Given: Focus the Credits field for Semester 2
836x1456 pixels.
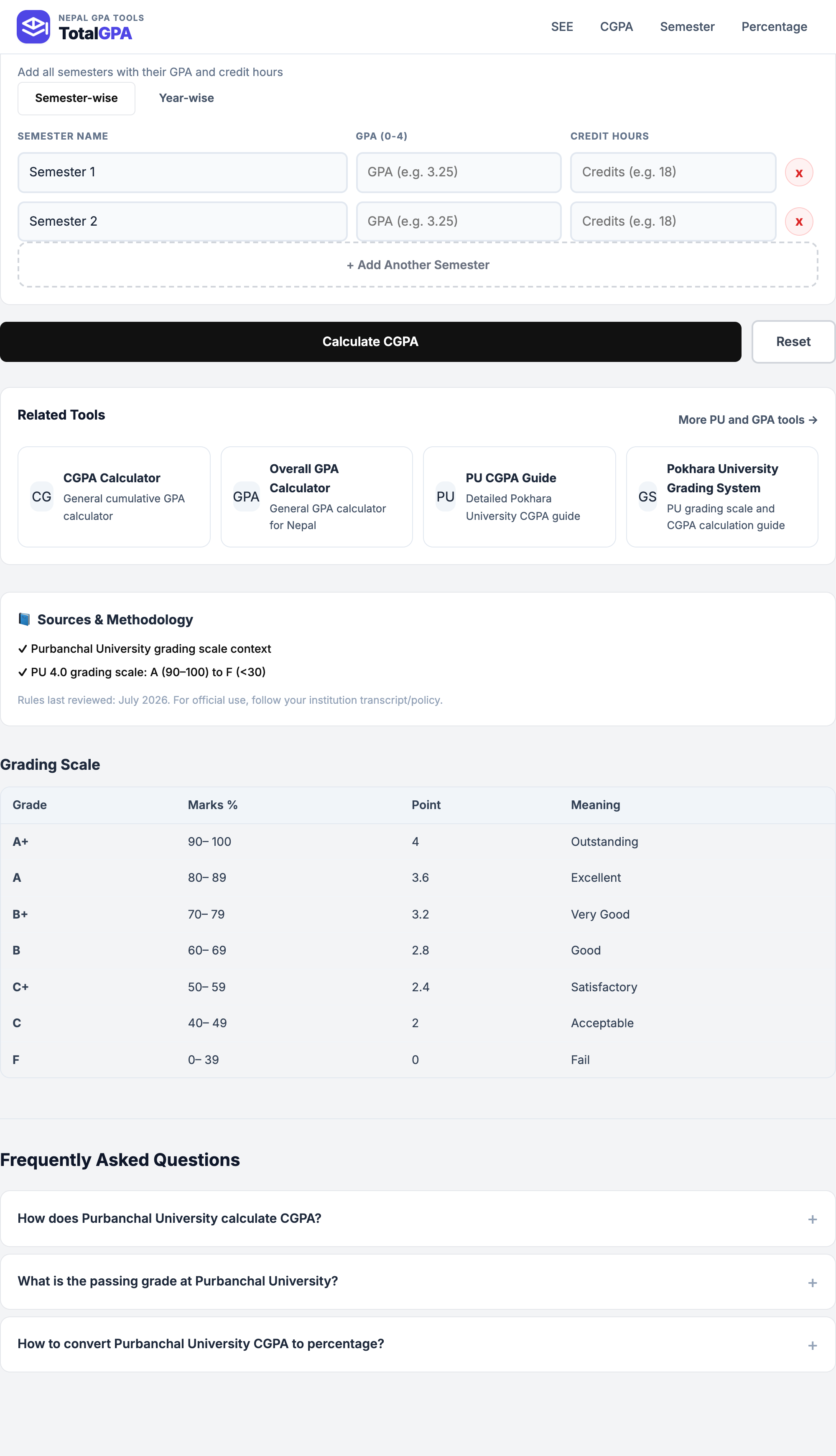Looking at the screenshot, I should pos(673,221).
